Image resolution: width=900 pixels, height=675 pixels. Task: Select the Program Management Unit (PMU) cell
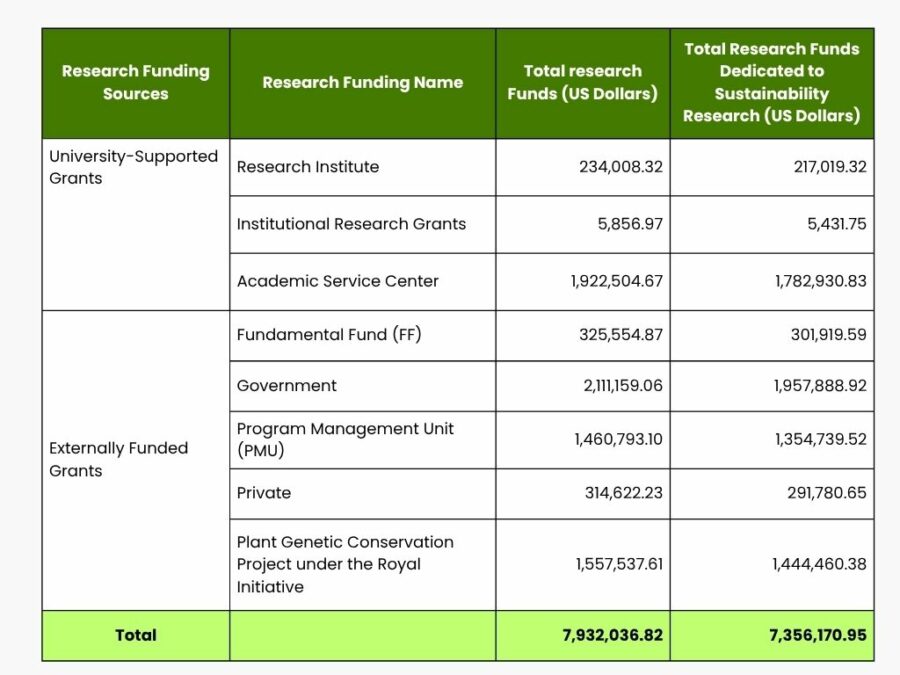click(x=345, y=439)
